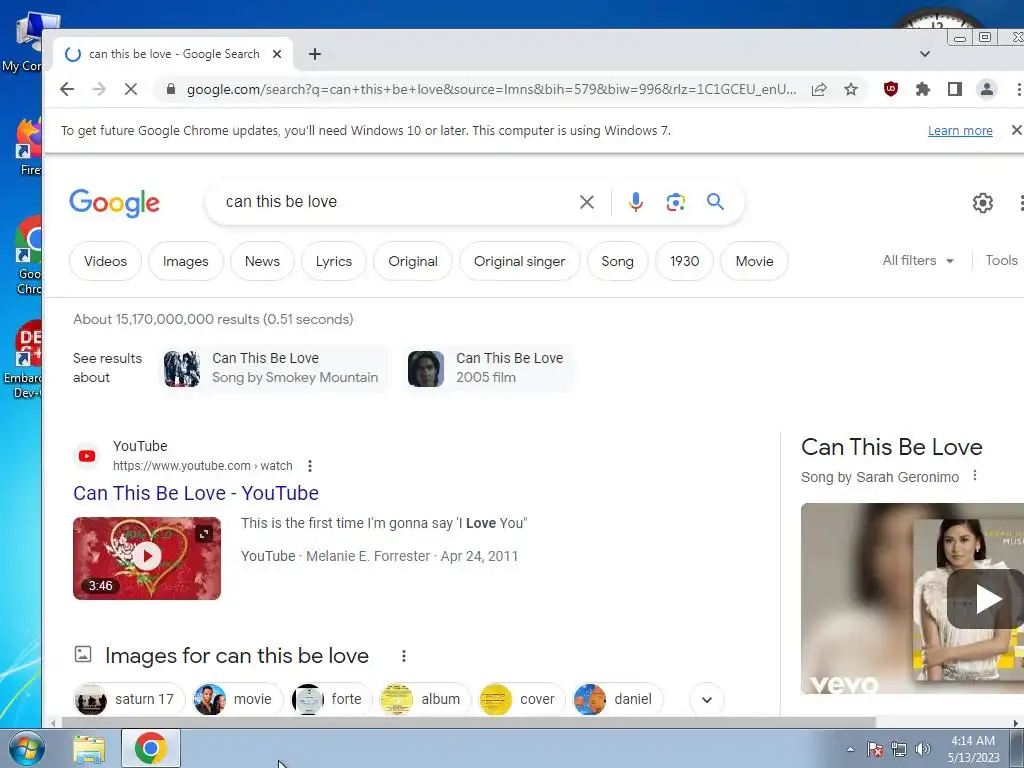Start voice search microphone
The image size is (1024, 768).
pos(635,202)
